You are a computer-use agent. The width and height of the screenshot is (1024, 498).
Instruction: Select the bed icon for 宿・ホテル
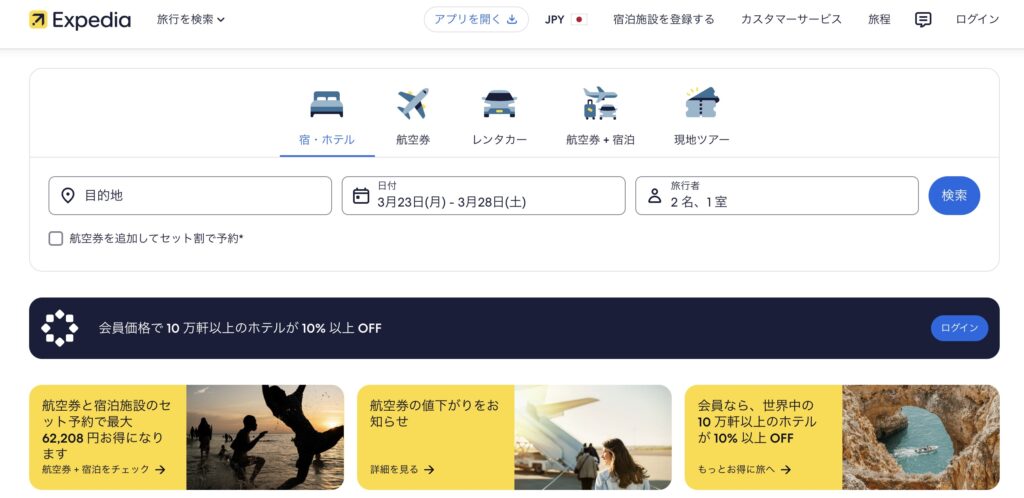point(327,104)
